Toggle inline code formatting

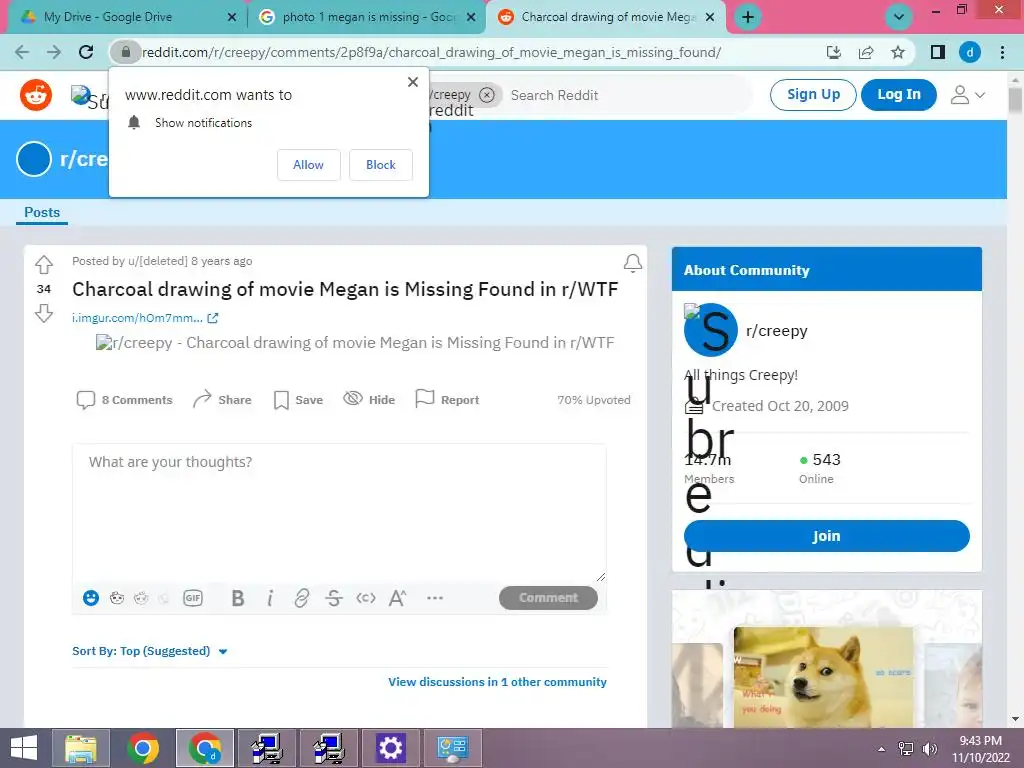366,598
